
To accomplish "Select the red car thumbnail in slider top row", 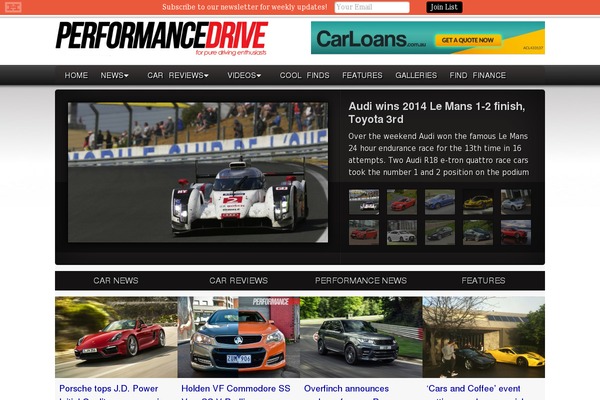I will pos(402,202).
